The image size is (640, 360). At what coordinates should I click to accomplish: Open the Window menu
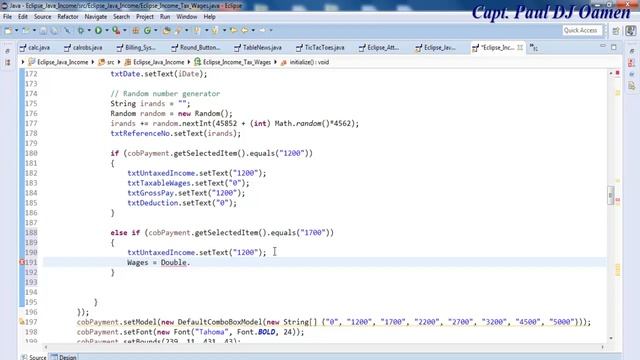pos(187,17)
